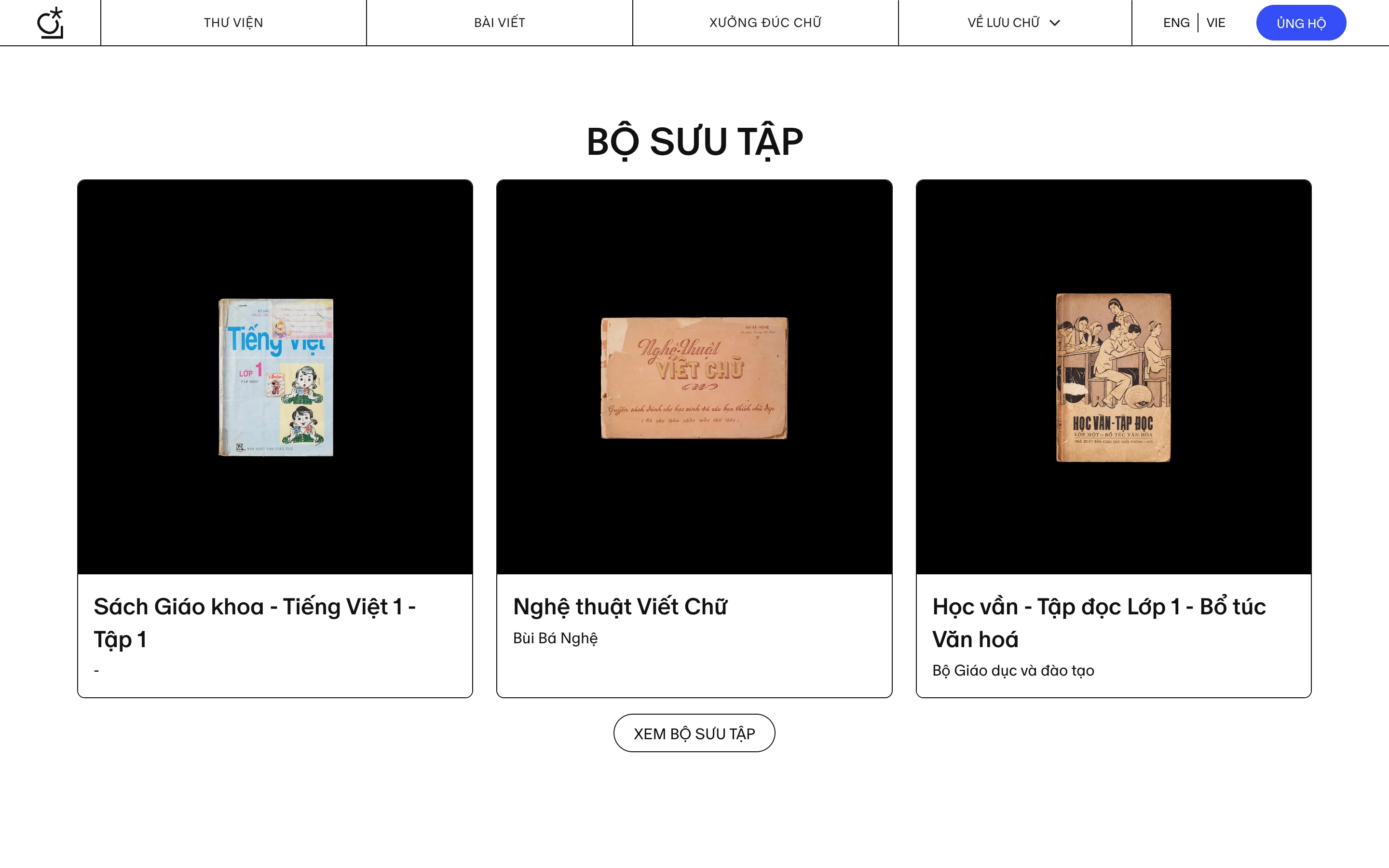Screen dimensions: 1389x868
Task: Open Sách Giáo khoa - Tiếng Việt 1 title
Action: coord(255,623)
